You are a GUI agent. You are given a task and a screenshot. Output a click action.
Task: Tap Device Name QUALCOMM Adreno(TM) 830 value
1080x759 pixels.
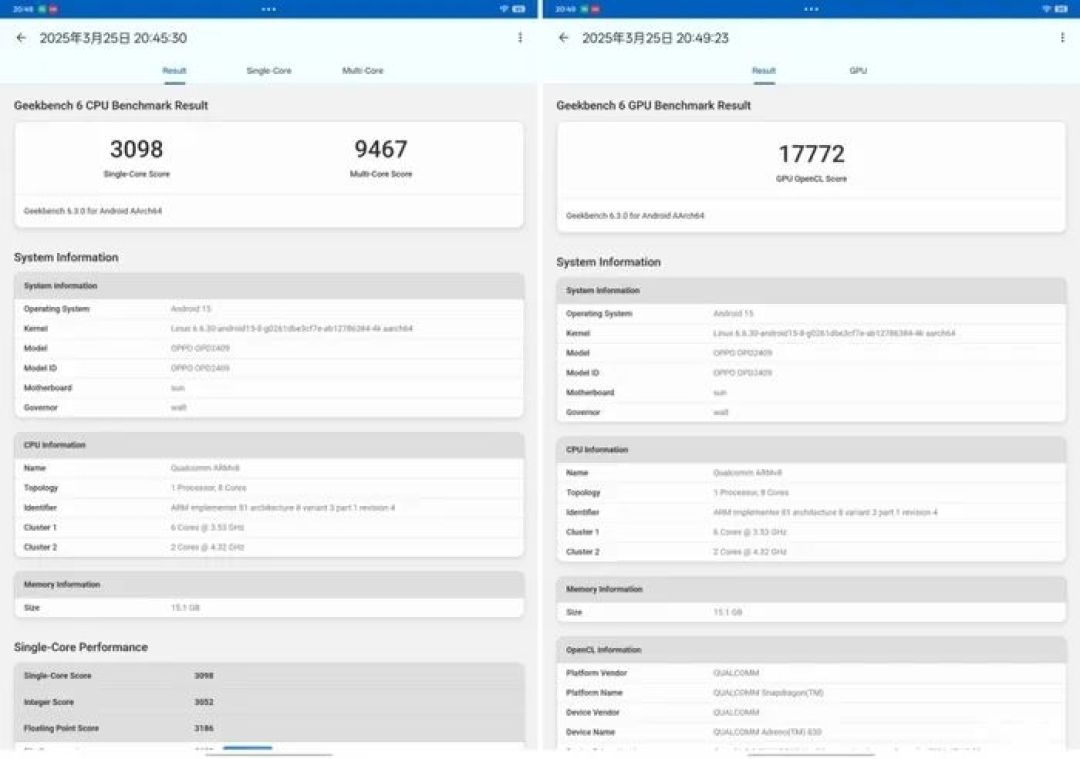[x=767, y=732]
